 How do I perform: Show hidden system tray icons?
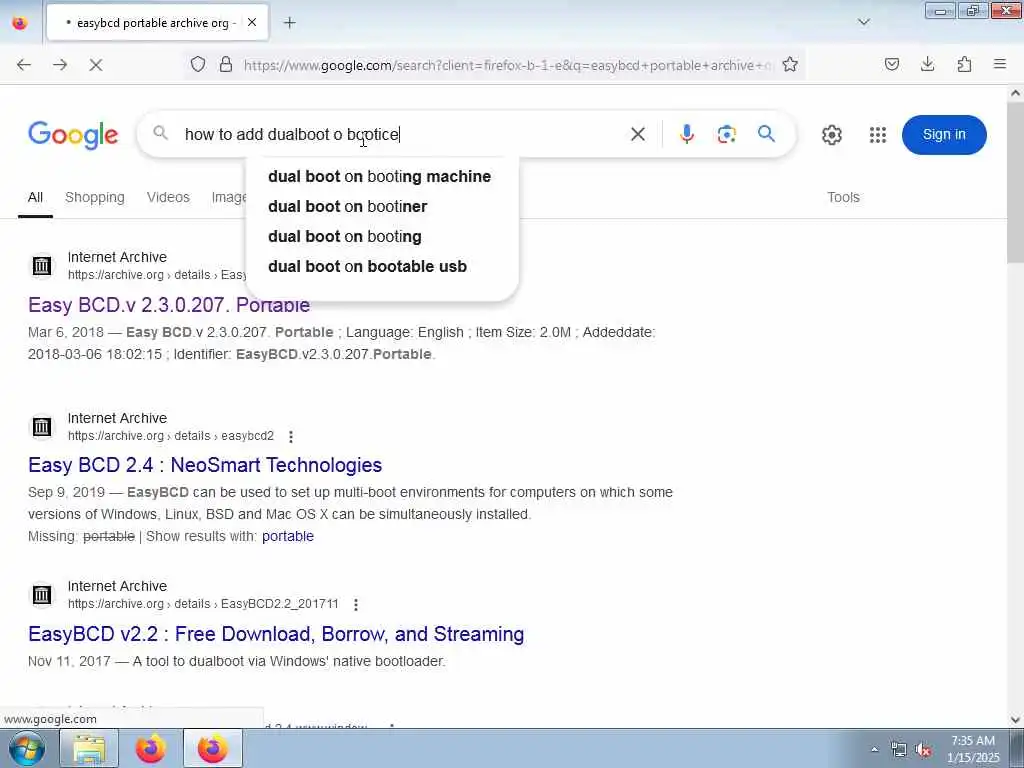coord(874,749)
